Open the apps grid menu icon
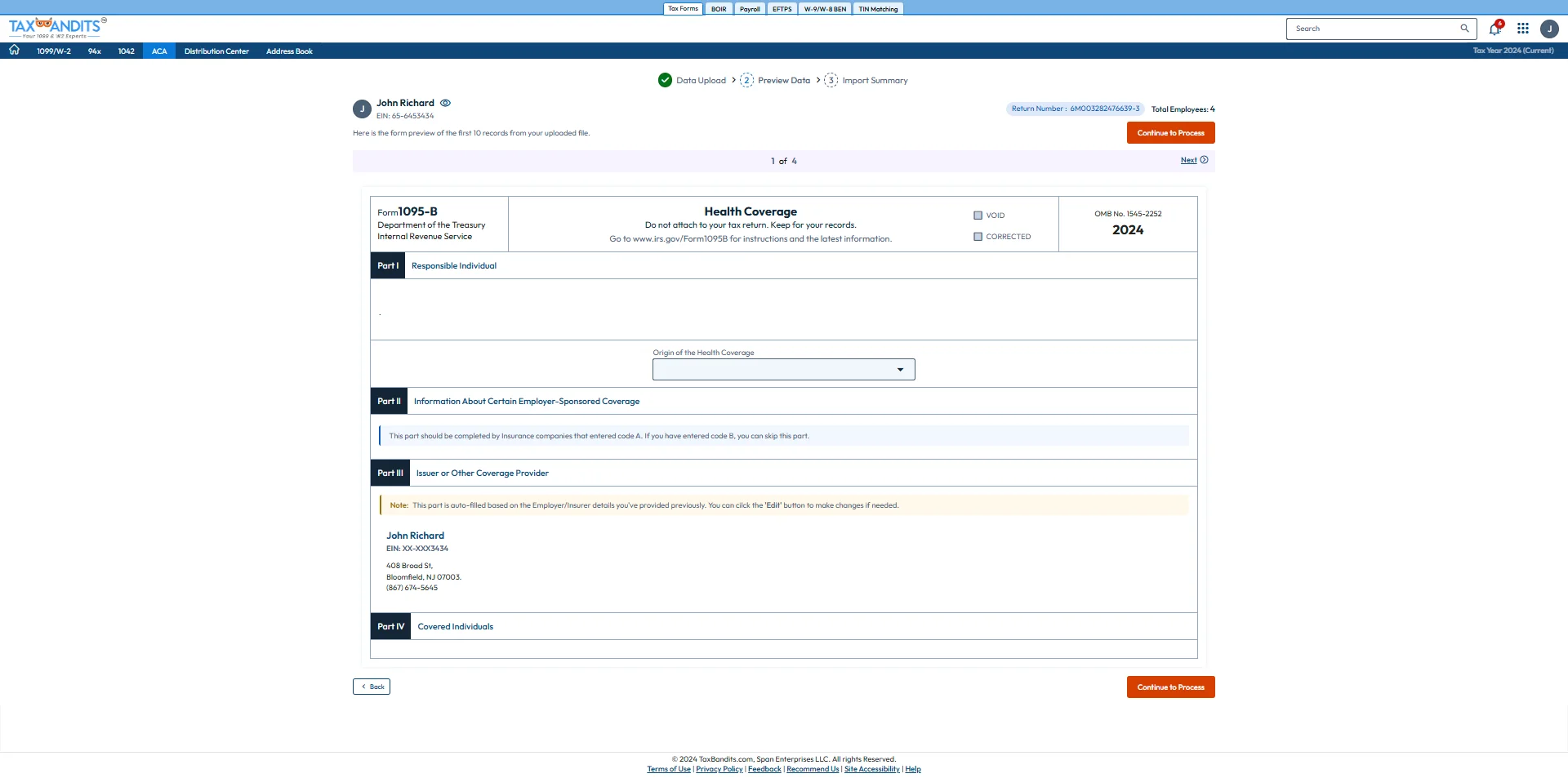 pos(1523,29)
